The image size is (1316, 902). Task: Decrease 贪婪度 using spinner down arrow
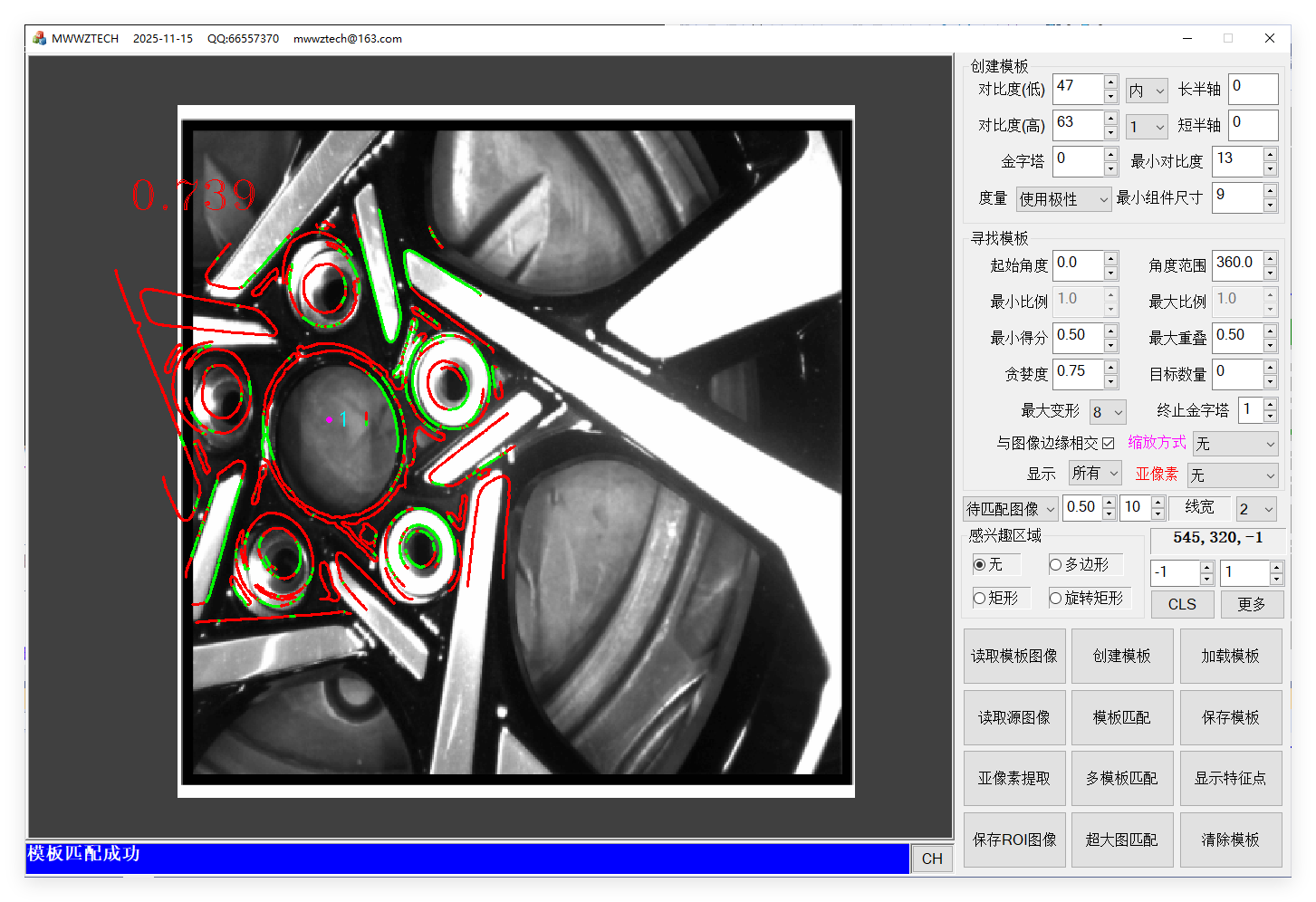click(1110, 381)
